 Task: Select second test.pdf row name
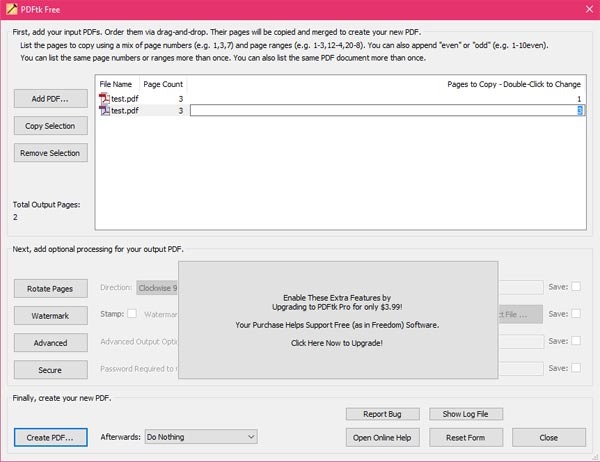click(125, 111)
